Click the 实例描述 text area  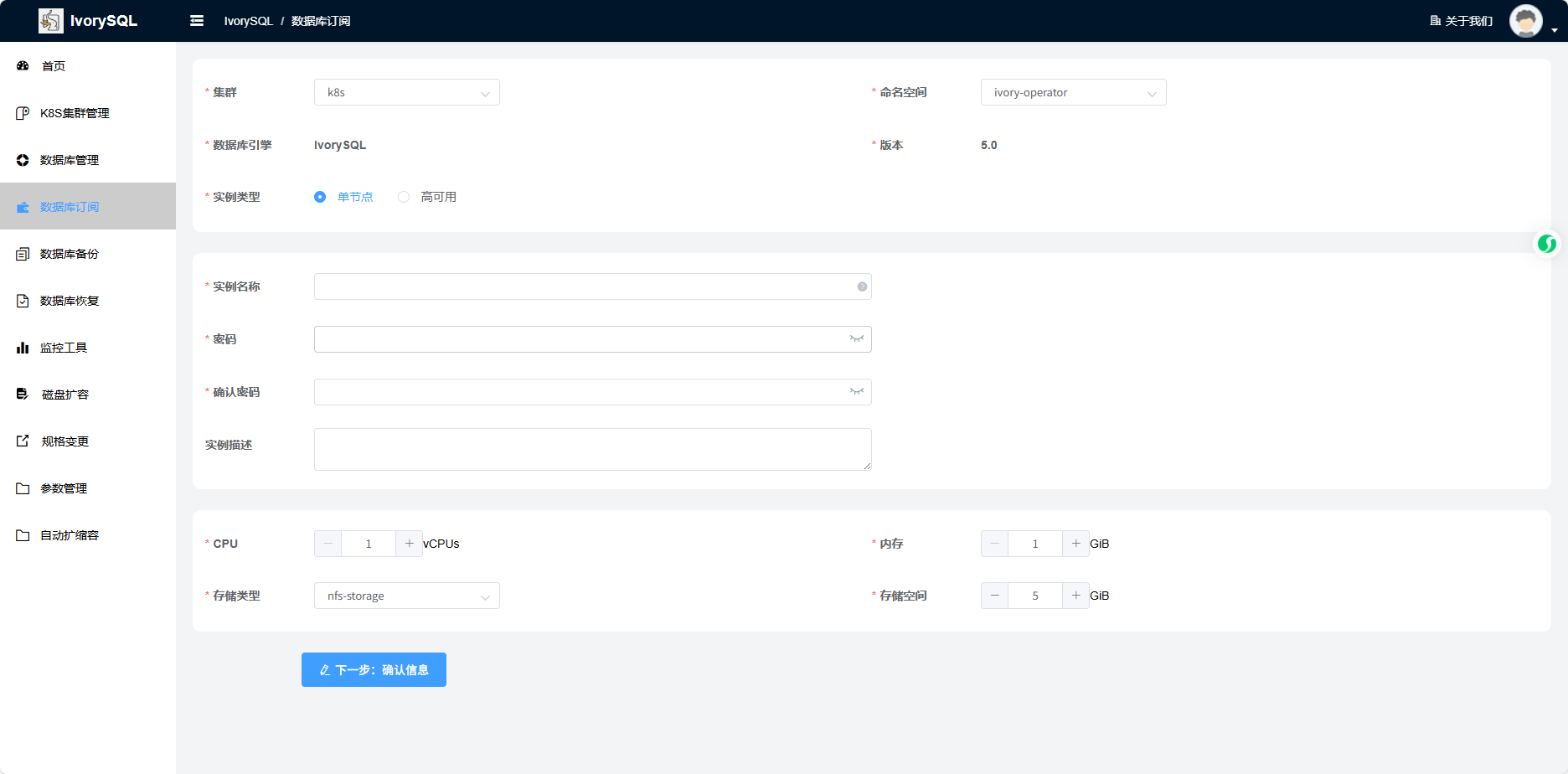pyautogui.click(x=592, y=449)
